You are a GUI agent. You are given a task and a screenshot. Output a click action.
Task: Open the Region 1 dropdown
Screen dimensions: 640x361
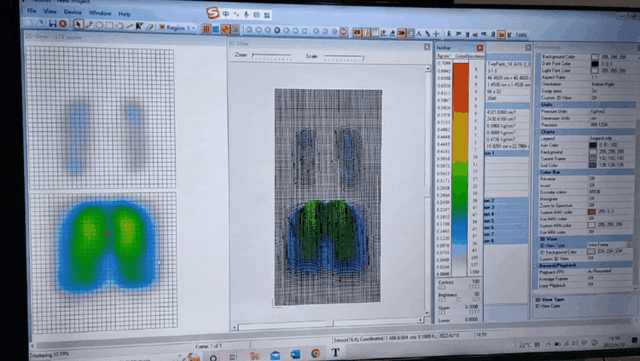(x=178, y=27)
